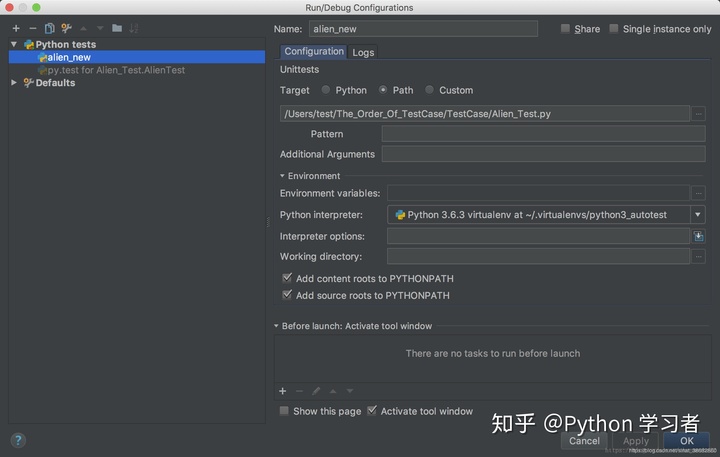Collapse the Before launch section
The image size is (720, 457).
point(276,326)
